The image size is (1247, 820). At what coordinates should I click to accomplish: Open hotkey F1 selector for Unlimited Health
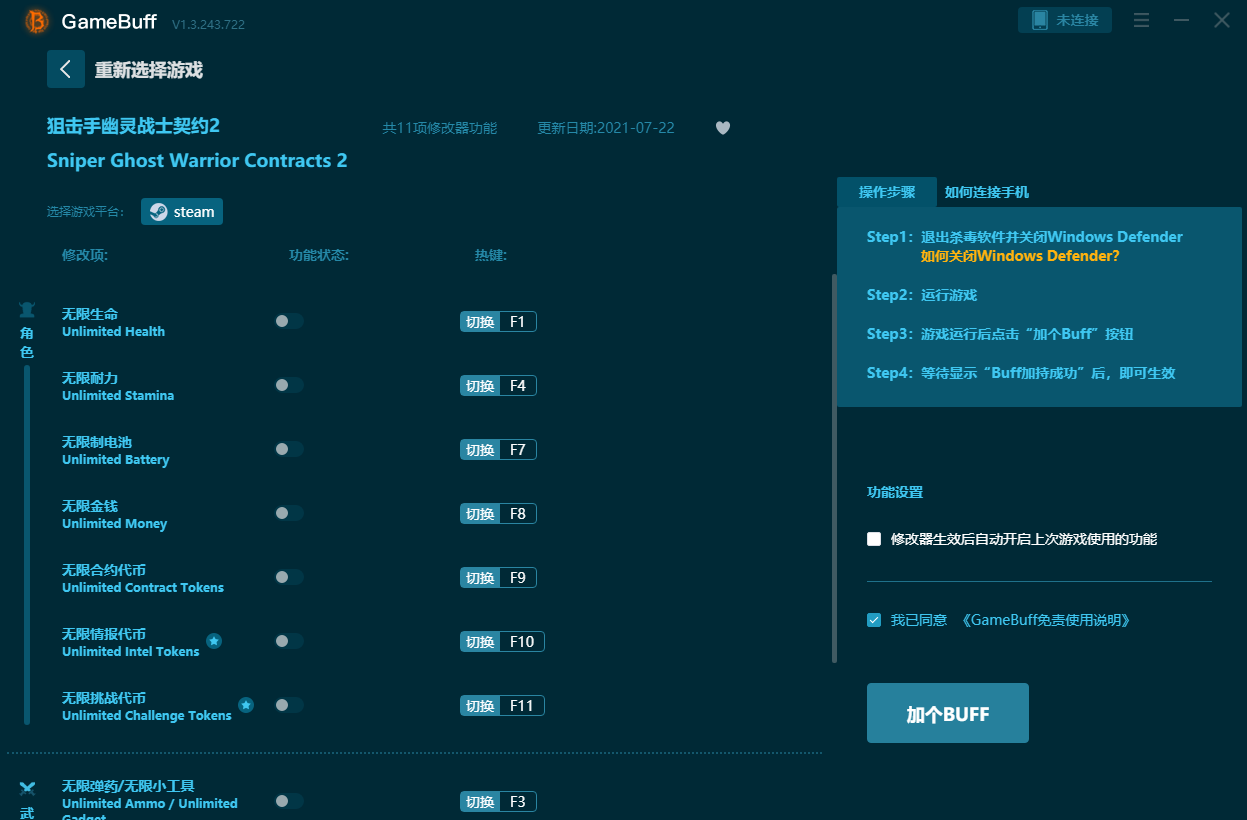pos(517,322)
